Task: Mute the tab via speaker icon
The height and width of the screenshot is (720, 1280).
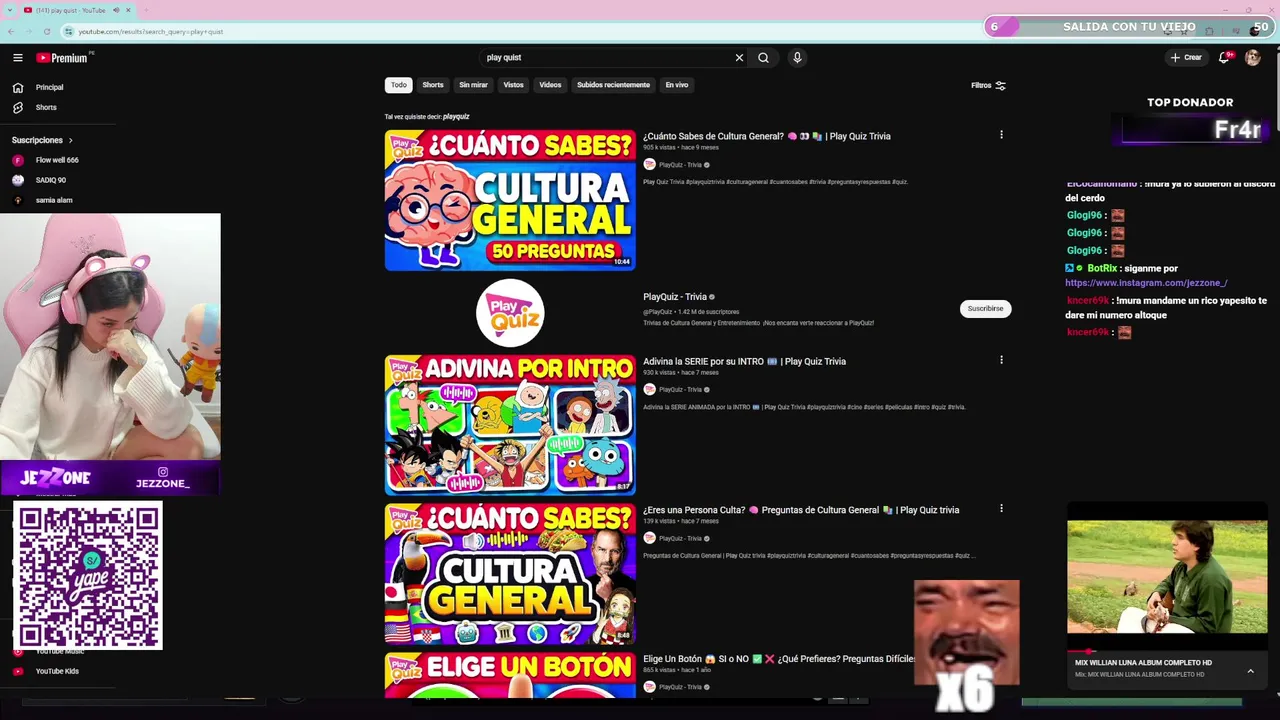Action: (x=116, y=10)
